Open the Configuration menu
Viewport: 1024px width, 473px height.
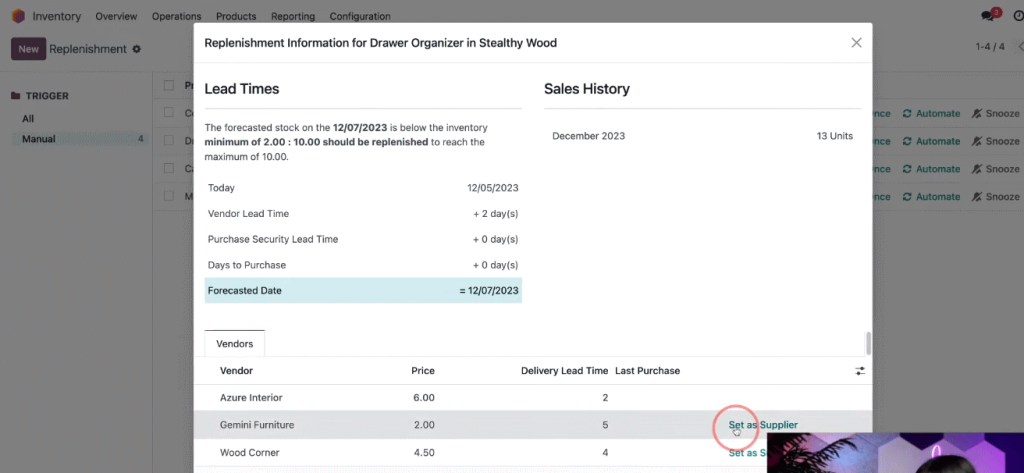(x=360, y=16)
